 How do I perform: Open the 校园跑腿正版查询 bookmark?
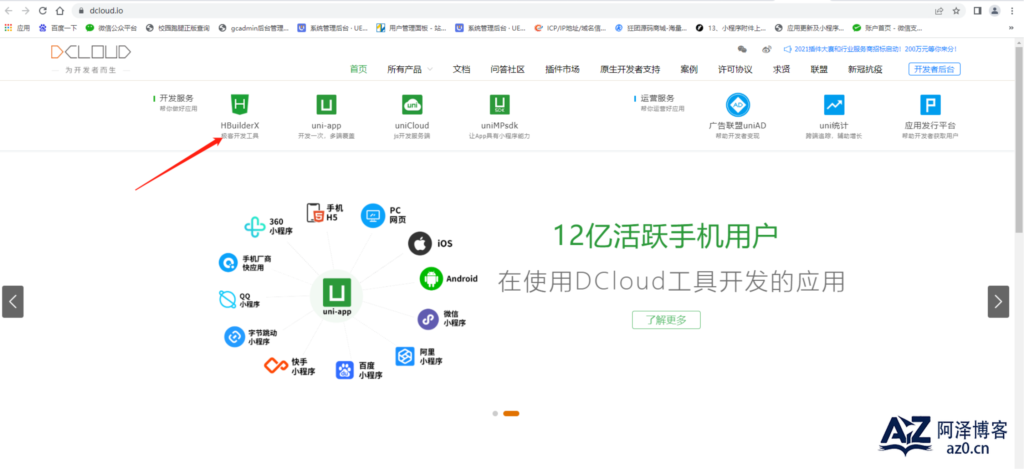point(178,28)
